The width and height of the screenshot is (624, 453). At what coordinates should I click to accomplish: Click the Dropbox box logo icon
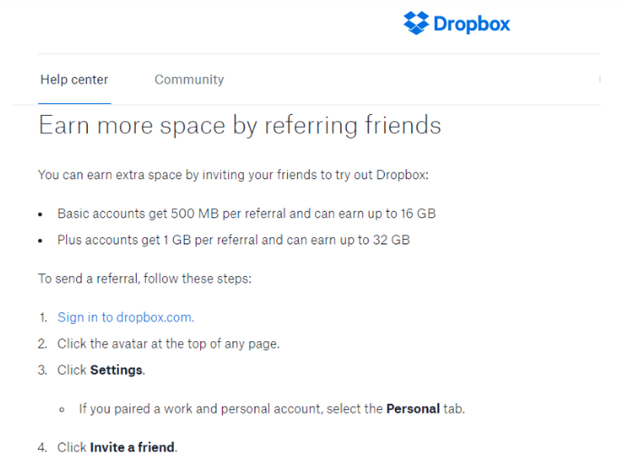[x=416, y=22]
